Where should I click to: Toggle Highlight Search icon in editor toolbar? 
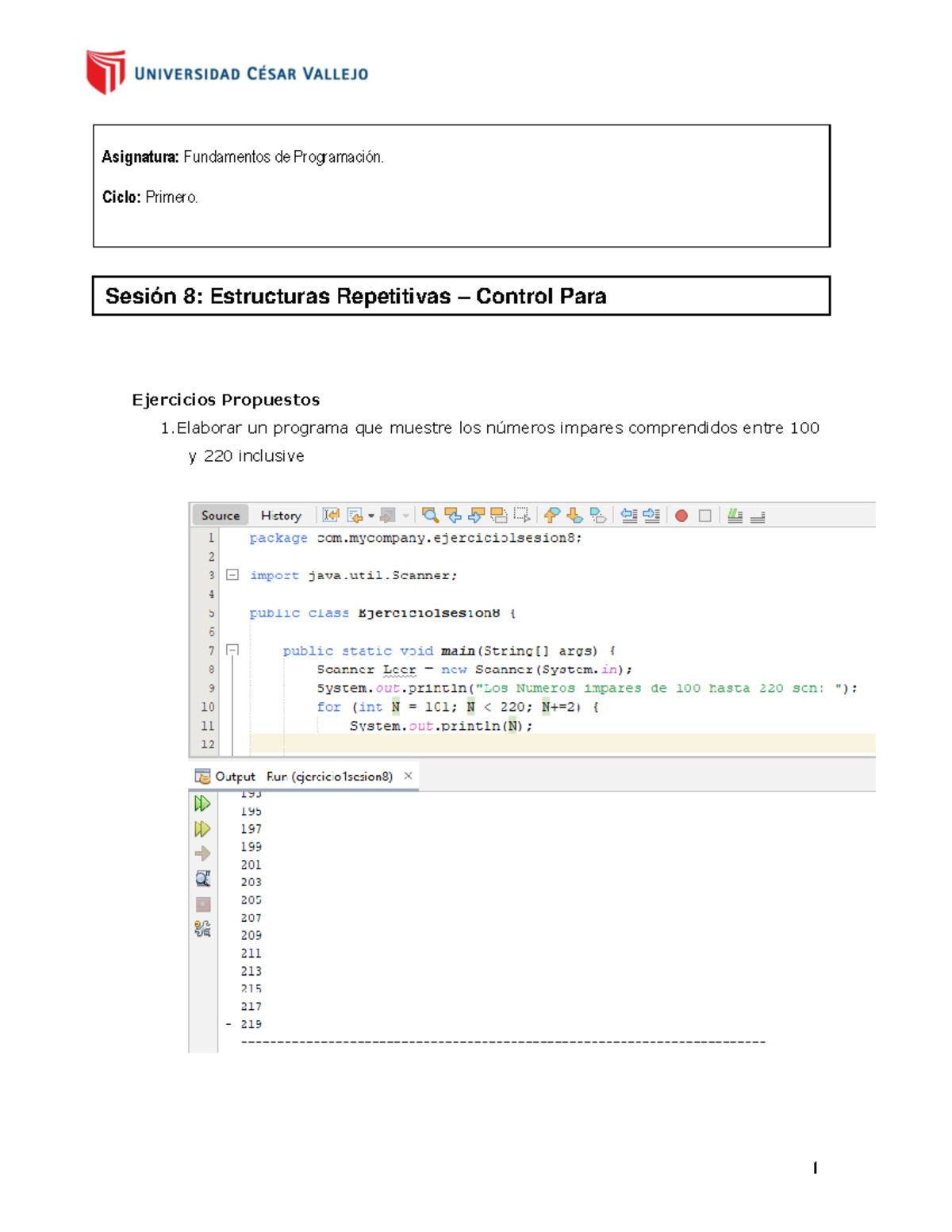(x=499, y=516)
